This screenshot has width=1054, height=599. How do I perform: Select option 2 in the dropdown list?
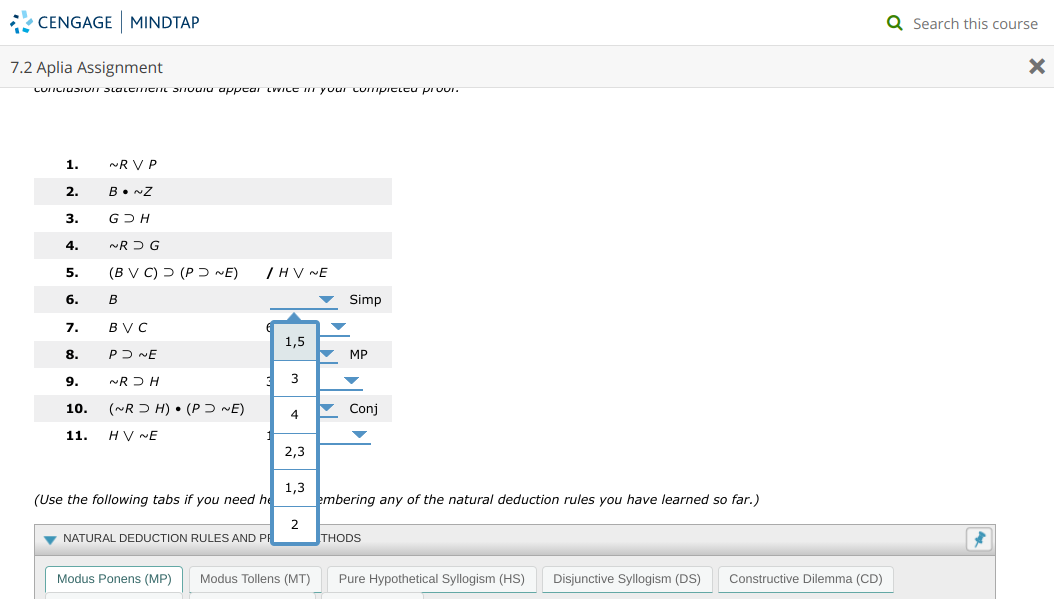point(294,524)
